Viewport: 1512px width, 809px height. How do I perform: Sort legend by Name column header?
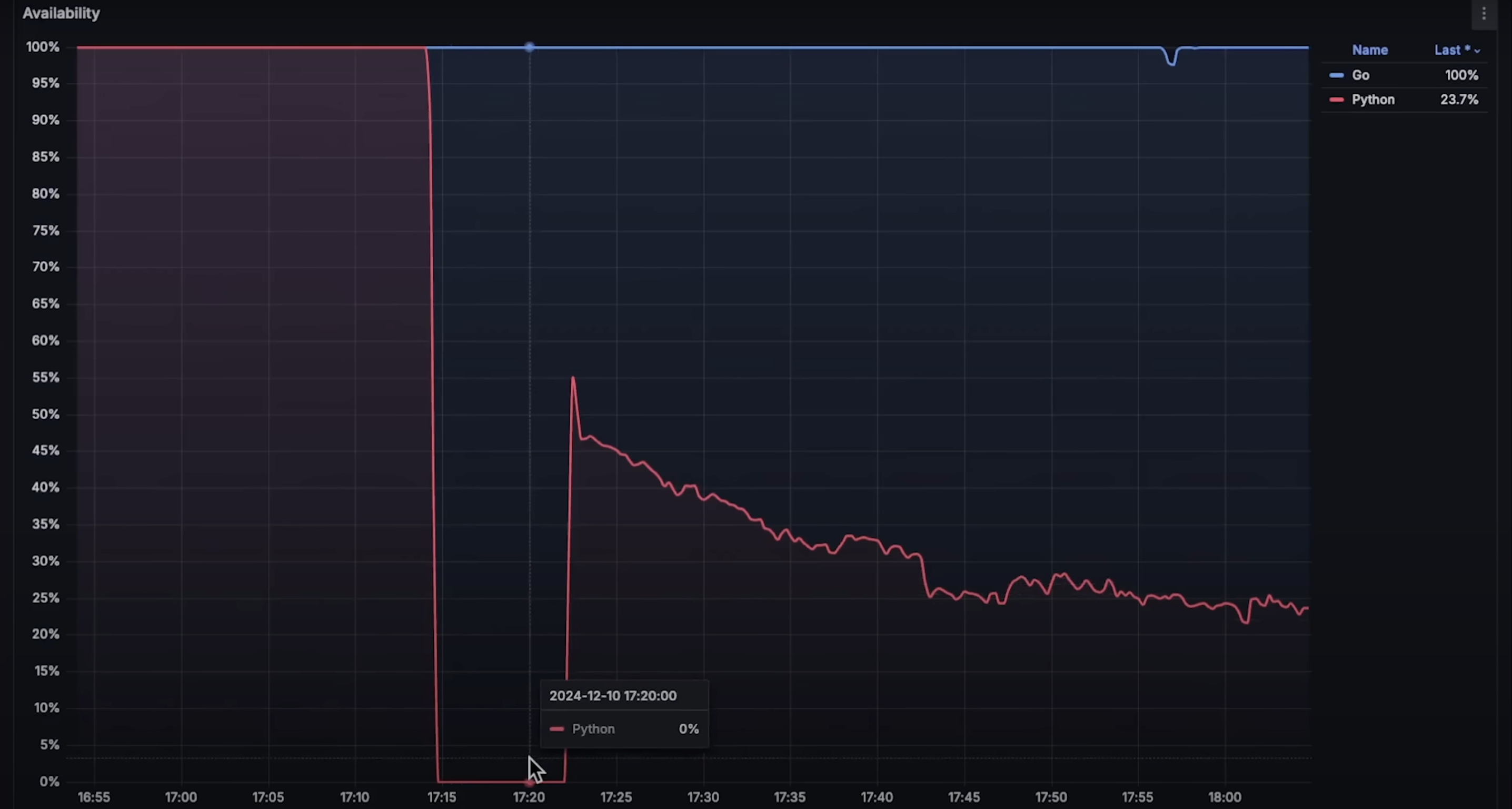pyautogui.click(x=1369, y=51)
